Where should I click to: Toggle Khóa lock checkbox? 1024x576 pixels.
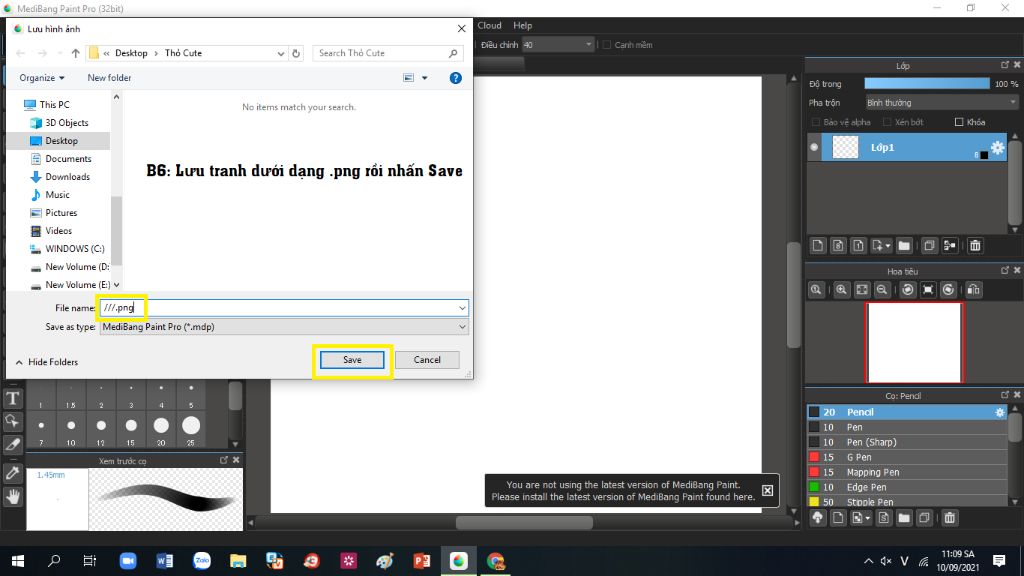click(959, 122)
